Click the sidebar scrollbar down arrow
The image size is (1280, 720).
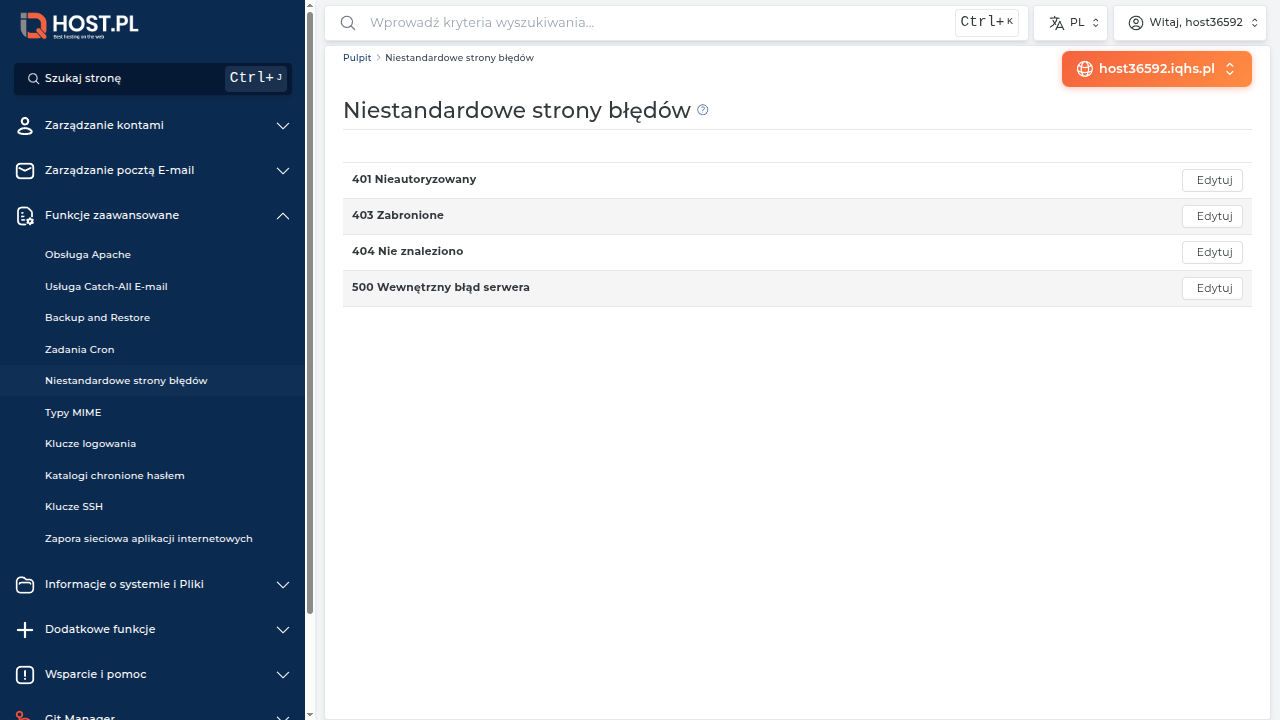[x=310, y=714]
